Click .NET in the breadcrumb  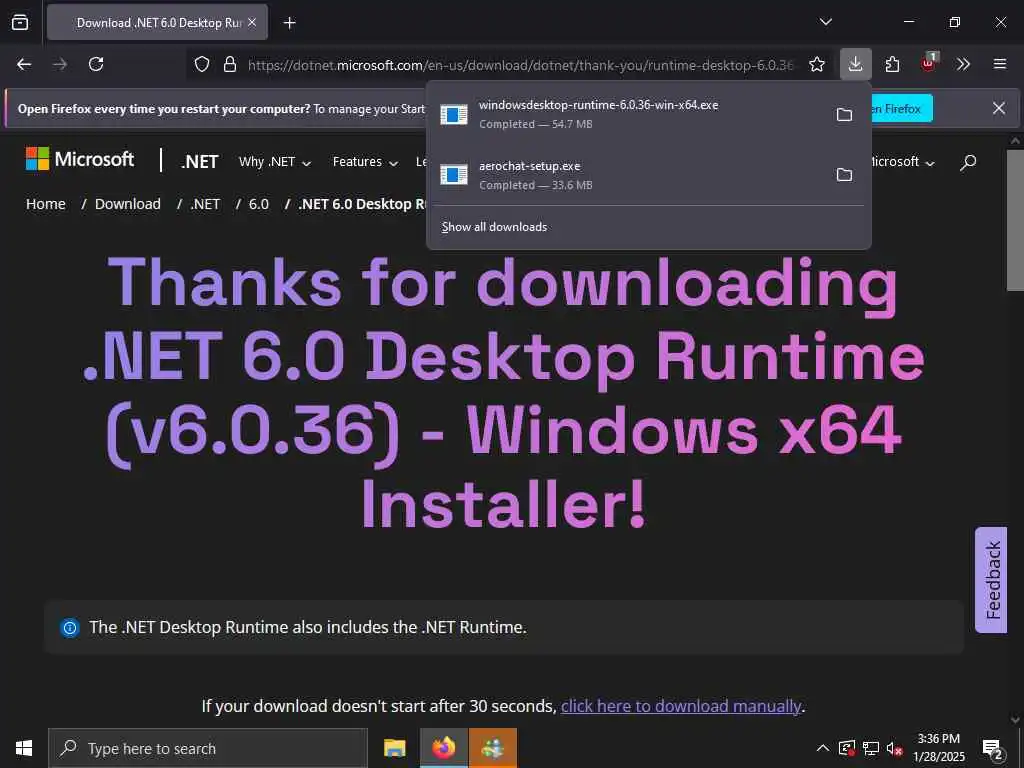click(205, 204)
